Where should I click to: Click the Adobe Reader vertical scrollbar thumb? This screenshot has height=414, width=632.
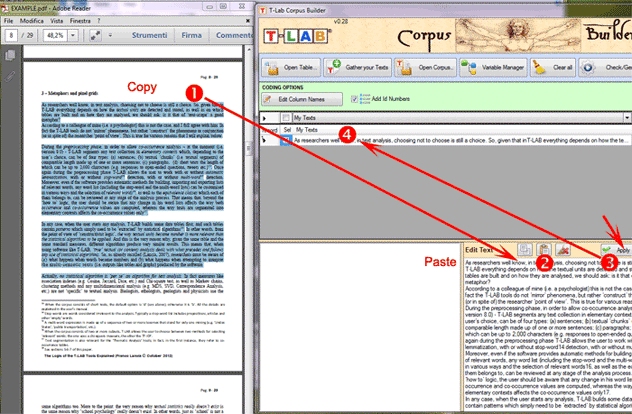click(x=249, y=148)
